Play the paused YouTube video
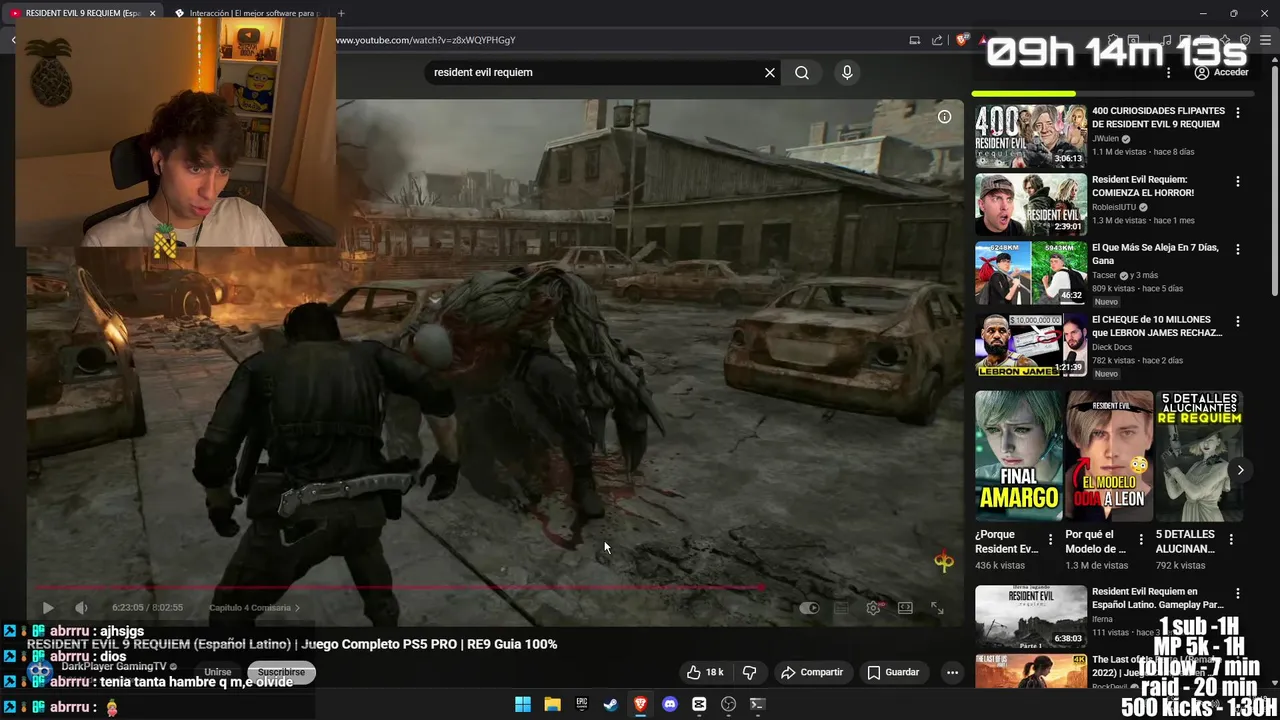The image size is (1280, 720). point(47,607)
